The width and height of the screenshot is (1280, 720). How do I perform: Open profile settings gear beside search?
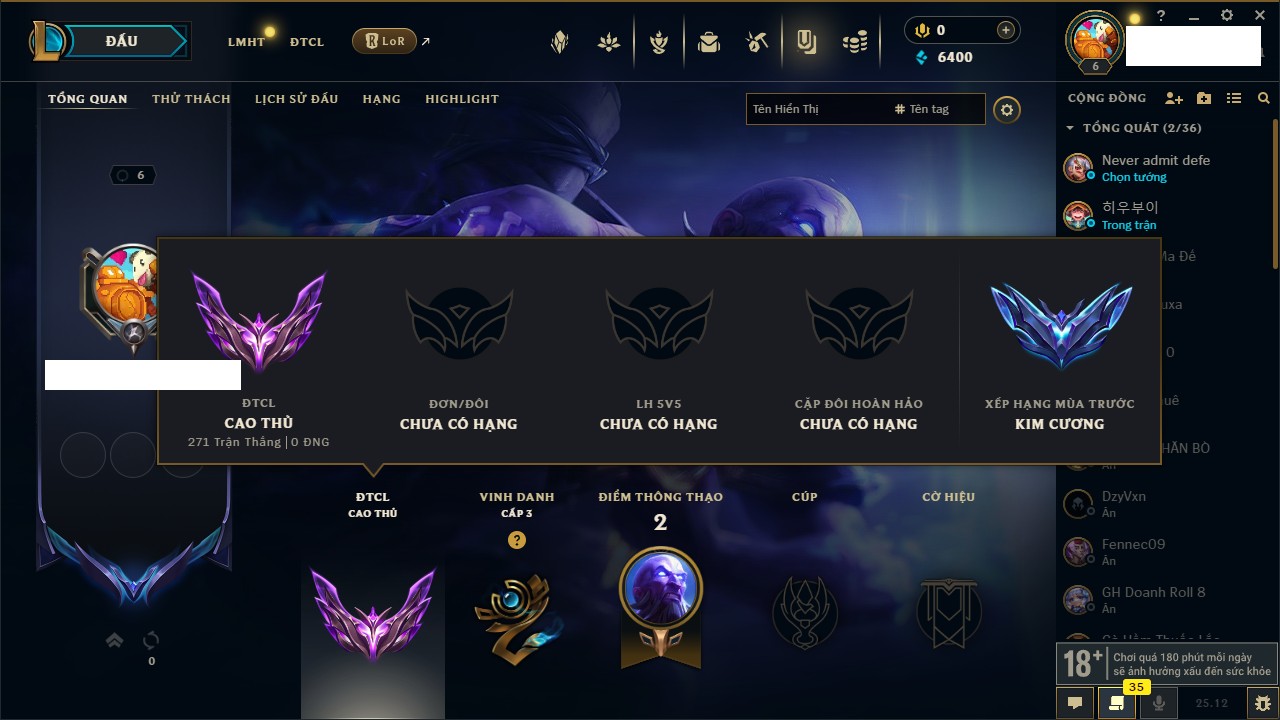click(1007, 109)
